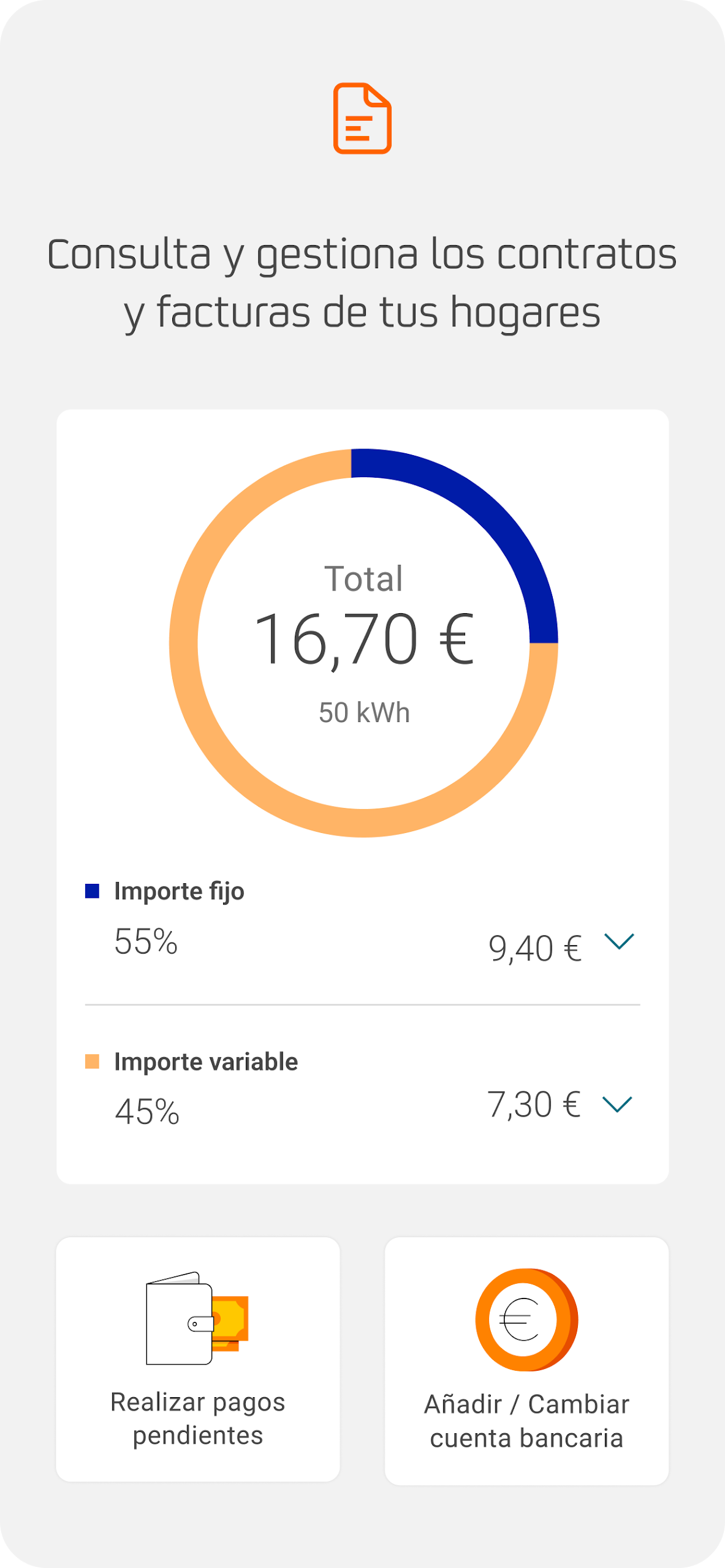Click the 45% variable amount percentage
The width and height of the screenshot is (725, 1568).
coord(147,1112)
